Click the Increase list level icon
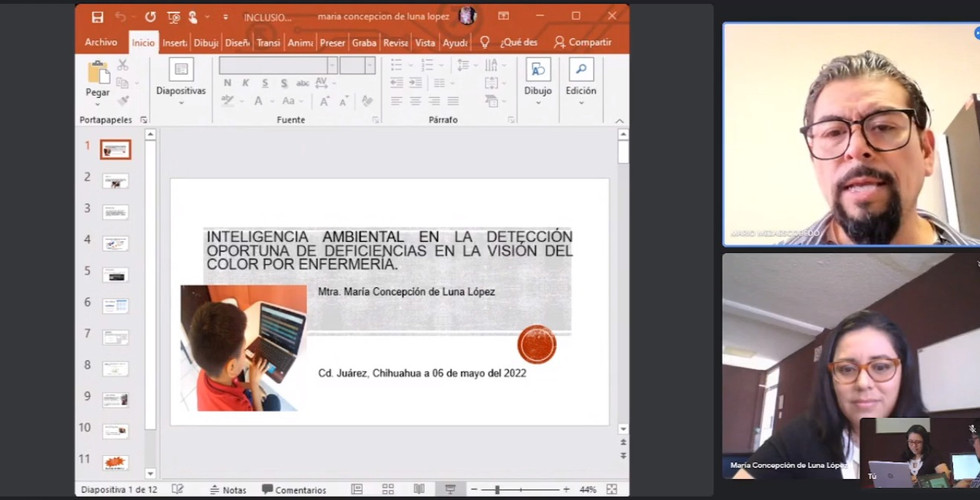 pyautogui.click(x=415, y=82)
